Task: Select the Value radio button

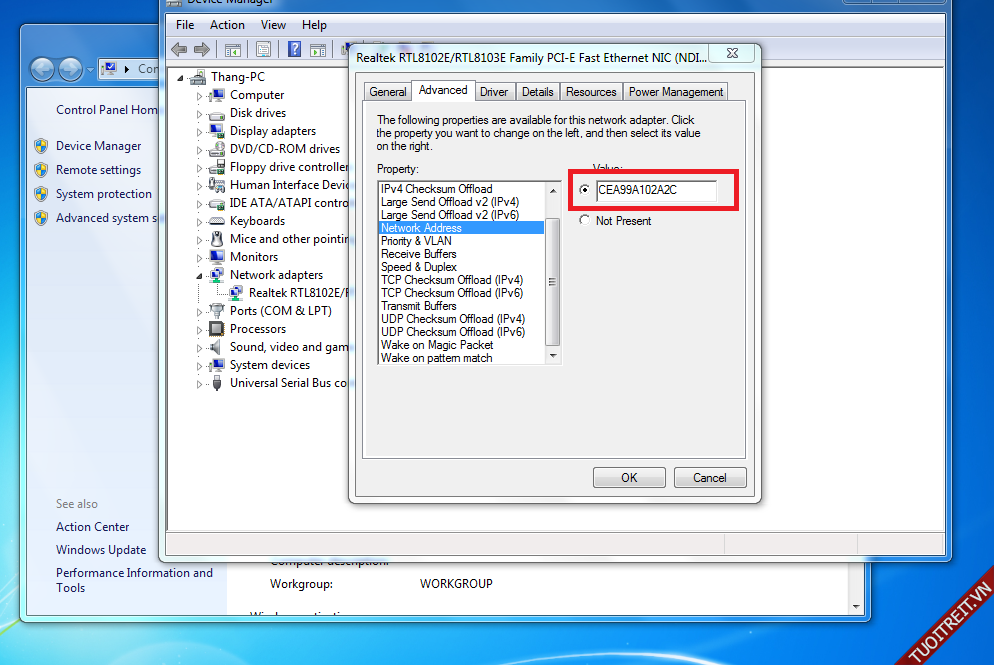Action: 584,190
